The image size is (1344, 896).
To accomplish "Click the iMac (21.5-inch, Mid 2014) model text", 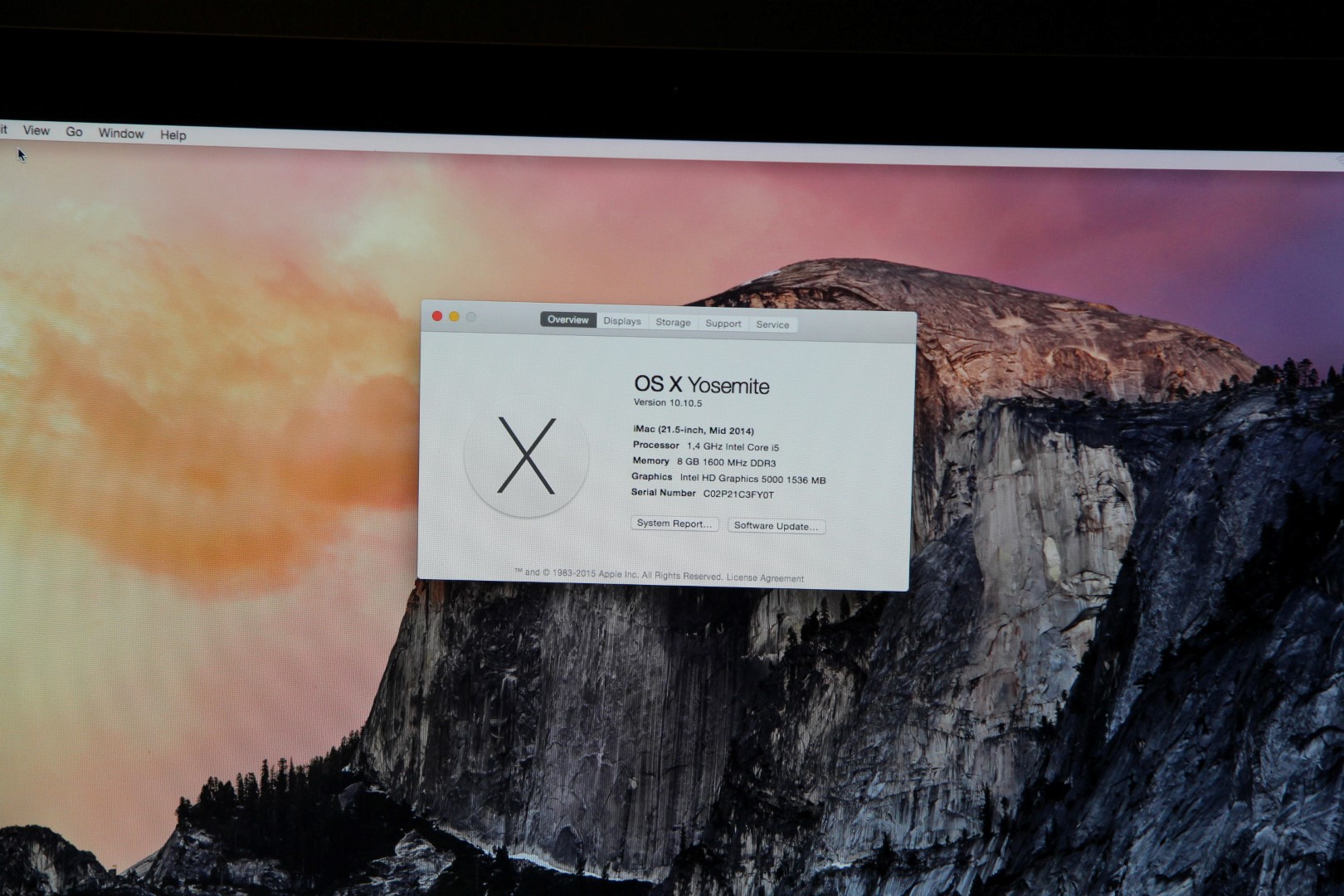I will click(693, 431).
